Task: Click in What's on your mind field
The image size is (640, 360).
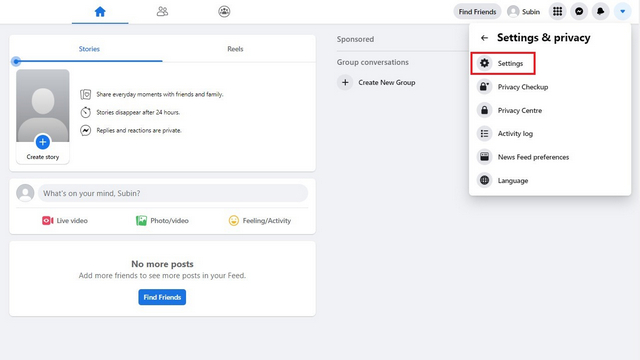Action: 173,193
